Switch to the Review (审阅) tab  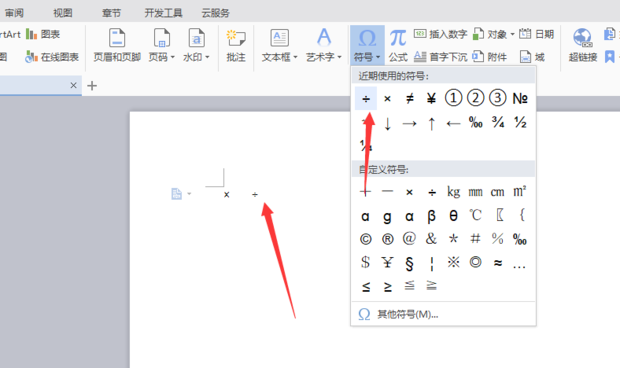point(14,13)
